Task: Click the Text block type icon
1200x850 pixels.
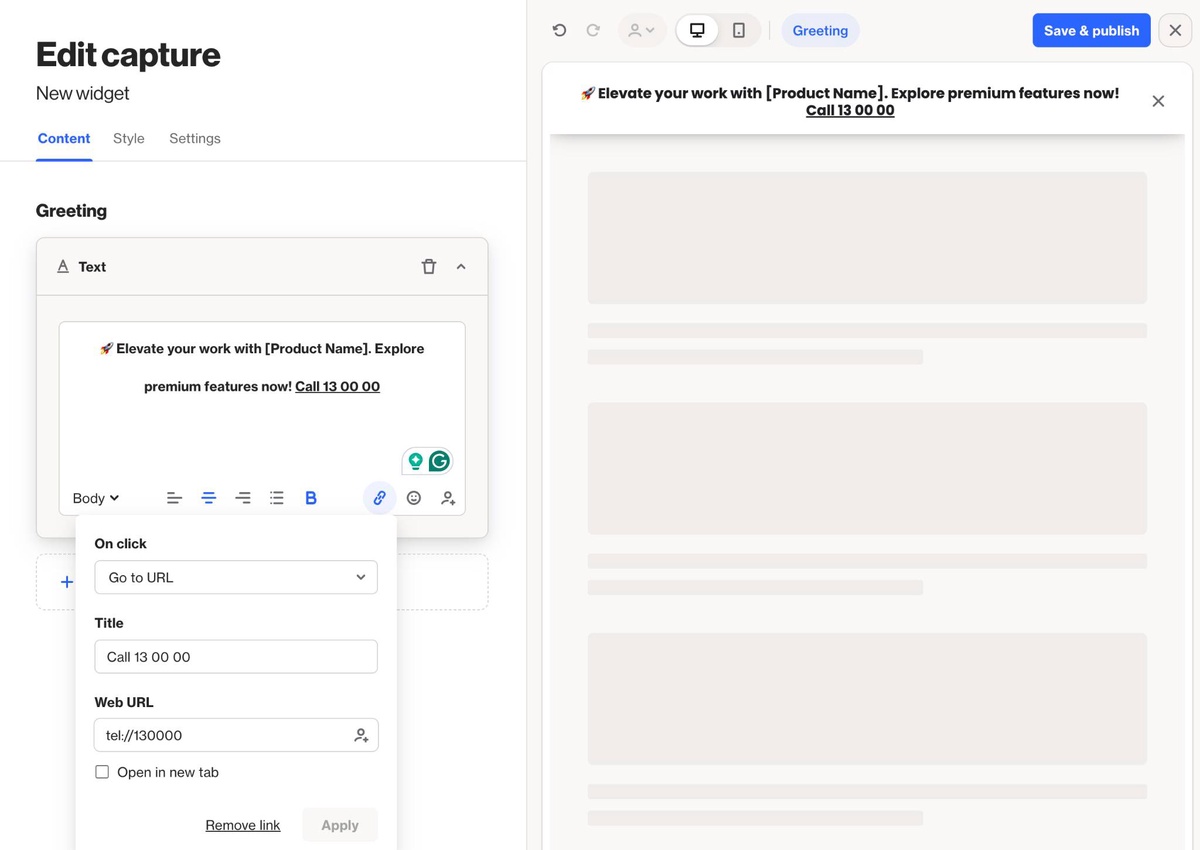Action: coord(63,266)
